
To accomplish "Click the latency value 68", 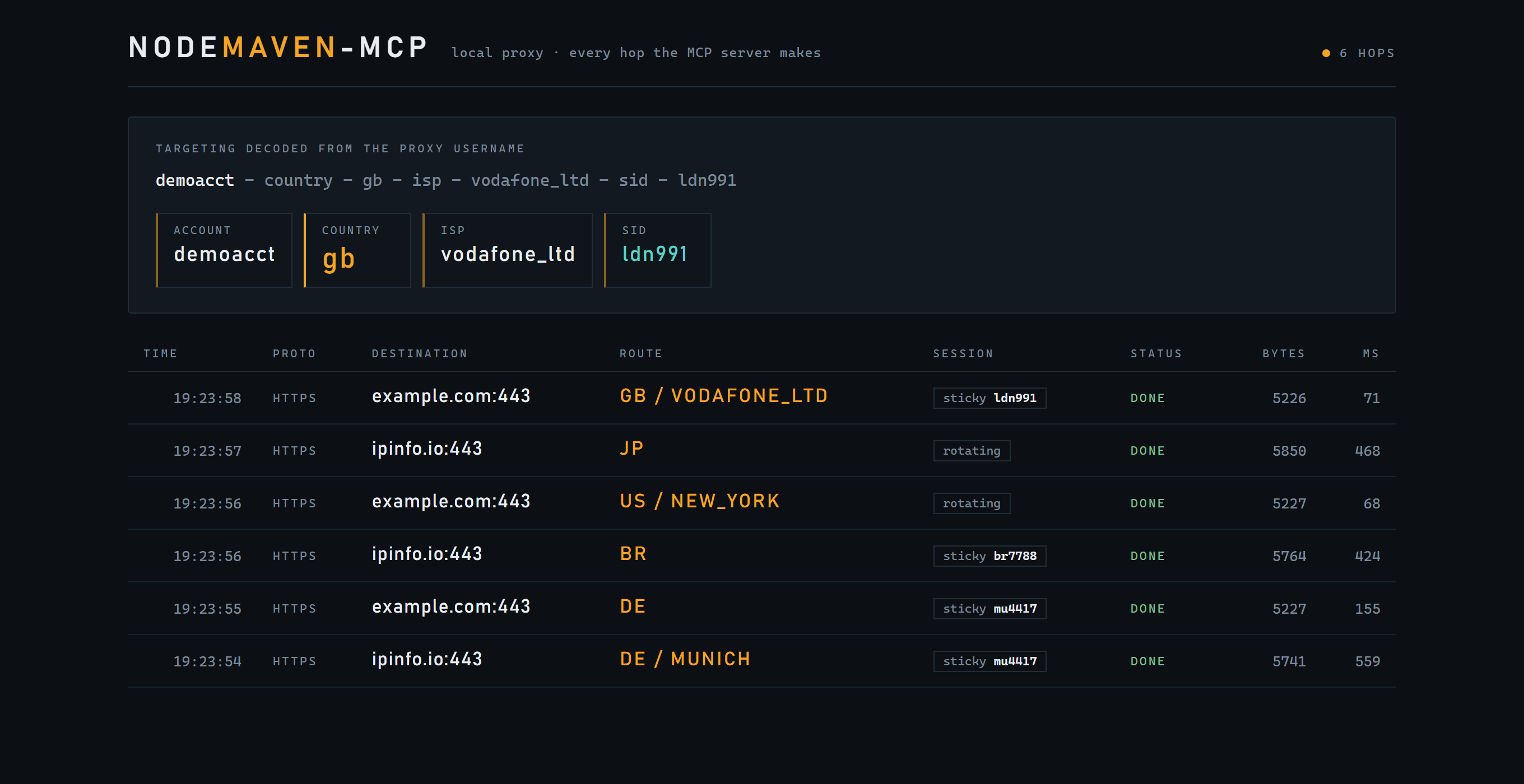I will [1372, 504].
